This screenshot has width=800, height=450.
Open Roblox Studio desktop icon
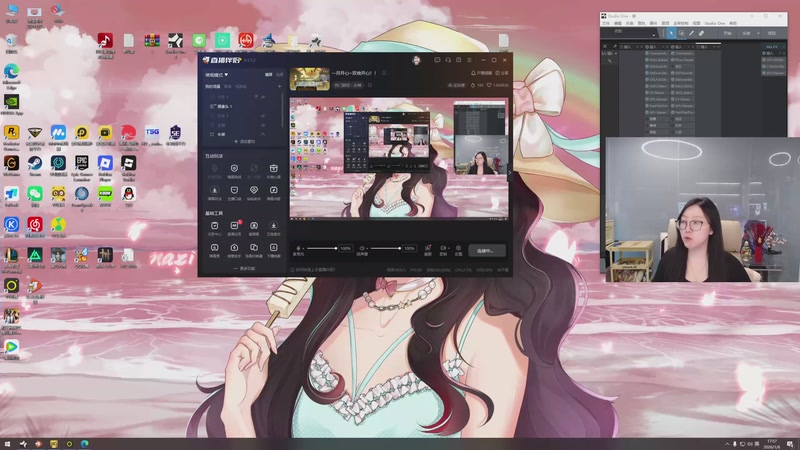pos(129,165)
